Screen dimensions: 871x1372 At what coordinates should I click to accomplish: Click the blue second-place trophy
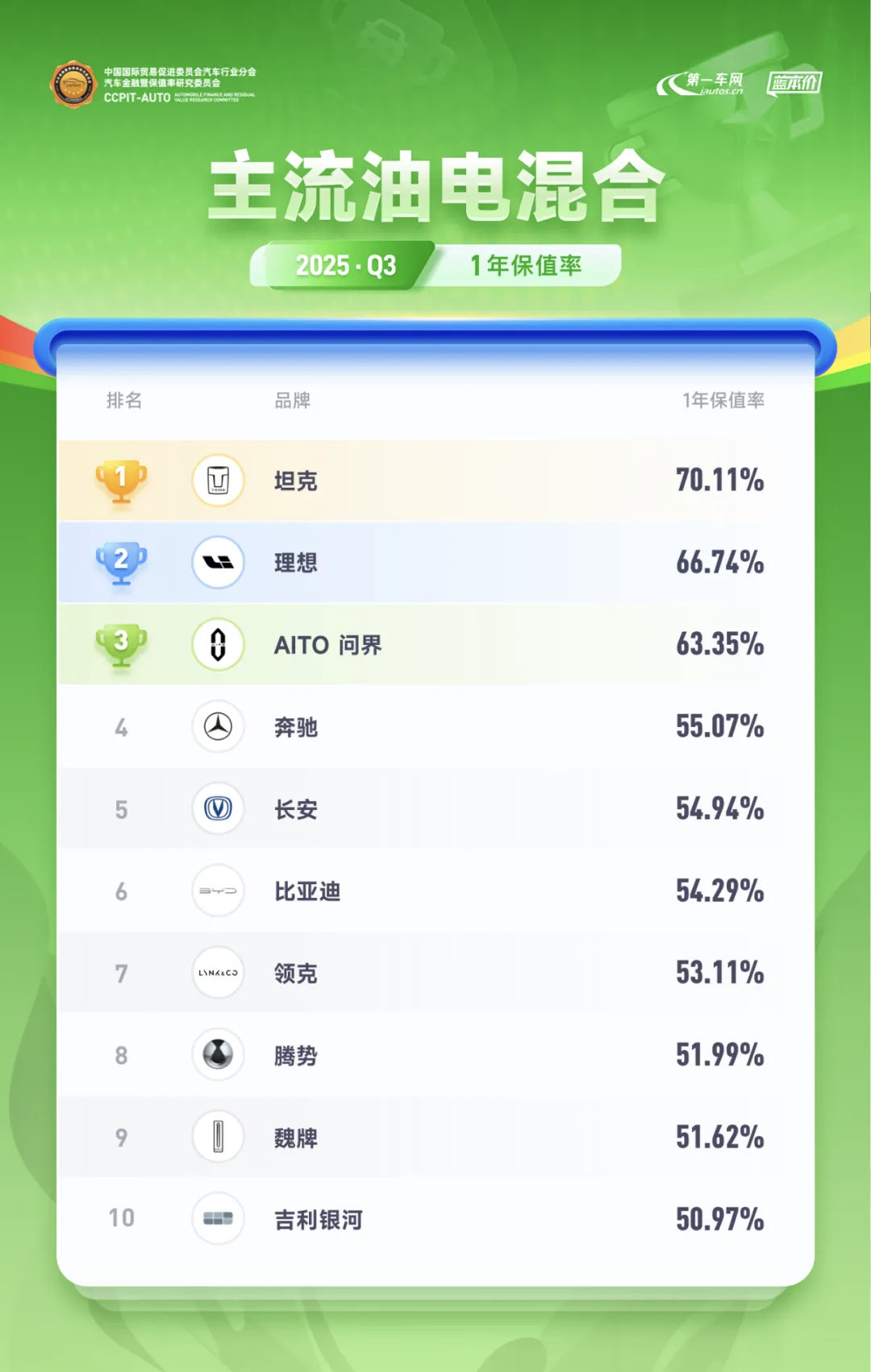[121, 563]
